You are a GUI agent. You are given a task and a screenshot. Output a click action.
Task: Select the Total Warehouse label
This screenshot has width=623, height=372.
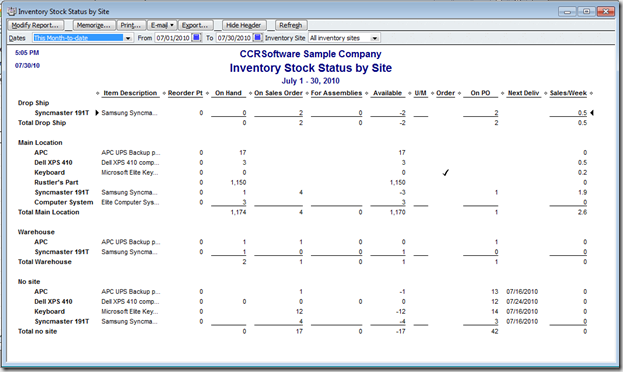(x=44, y=262)
